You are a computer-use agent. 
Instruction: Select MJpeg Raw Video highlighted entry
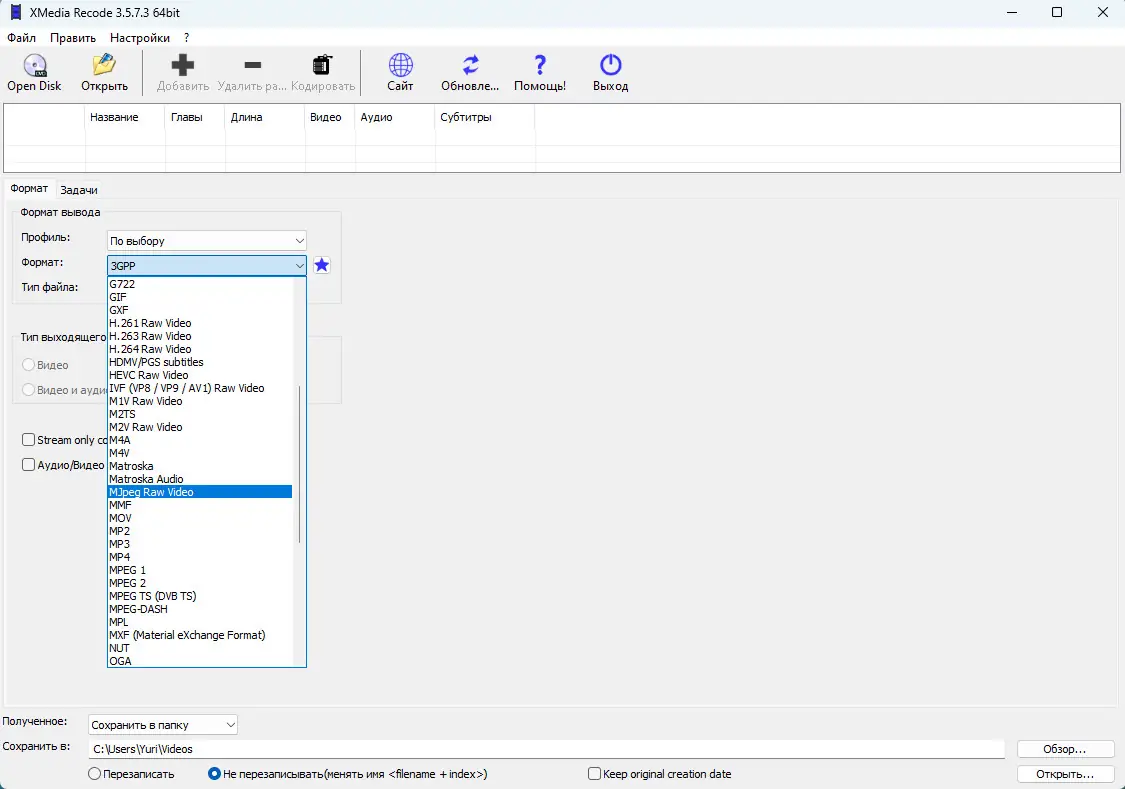pos(200,492)
